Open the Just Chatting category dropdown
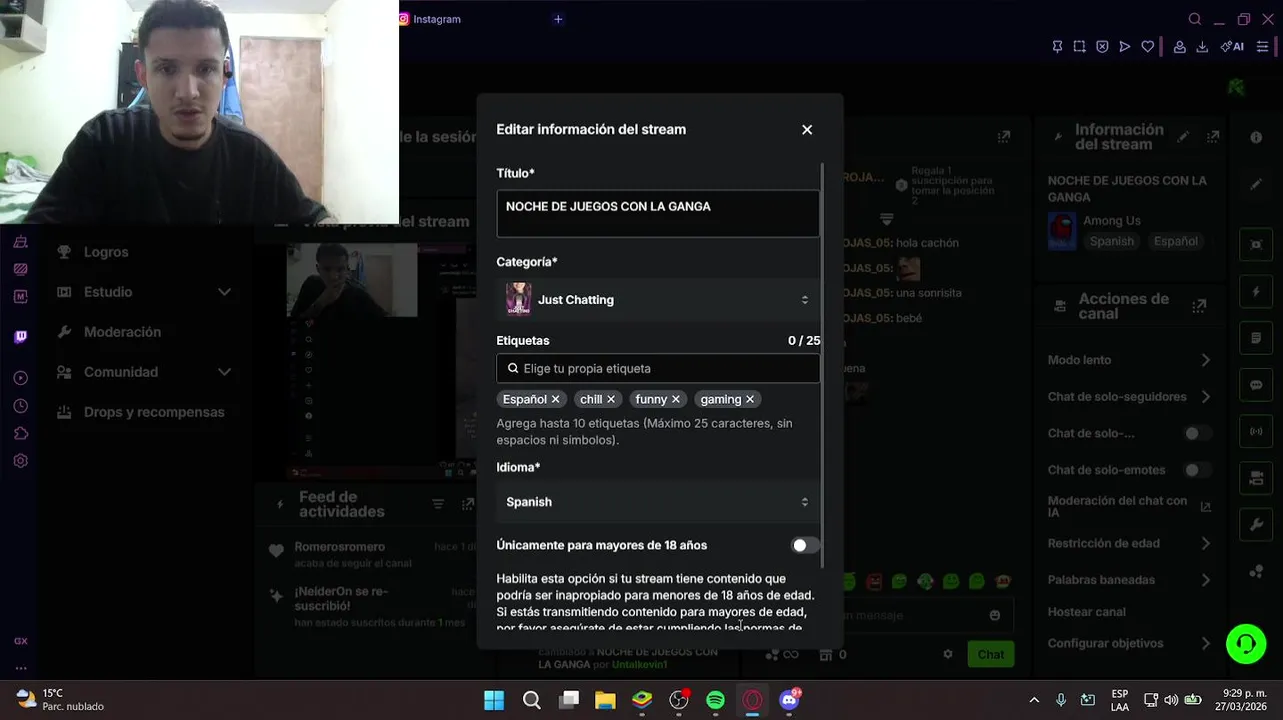This screenshot has width=1283, height=720. point(658,300)
